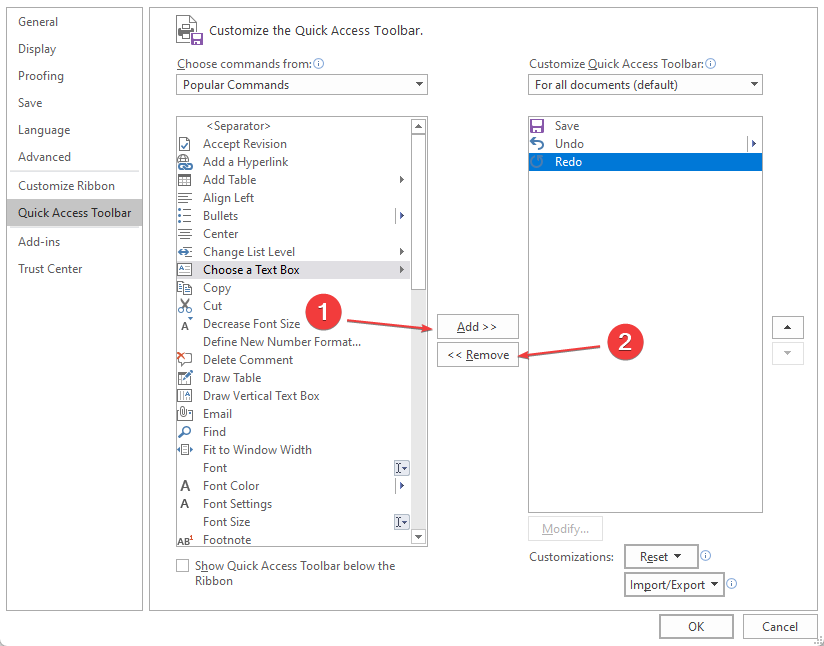Screen dimensions: 824x646
Task: Click the Email attachment icon
Action: (x=184, y=414)
